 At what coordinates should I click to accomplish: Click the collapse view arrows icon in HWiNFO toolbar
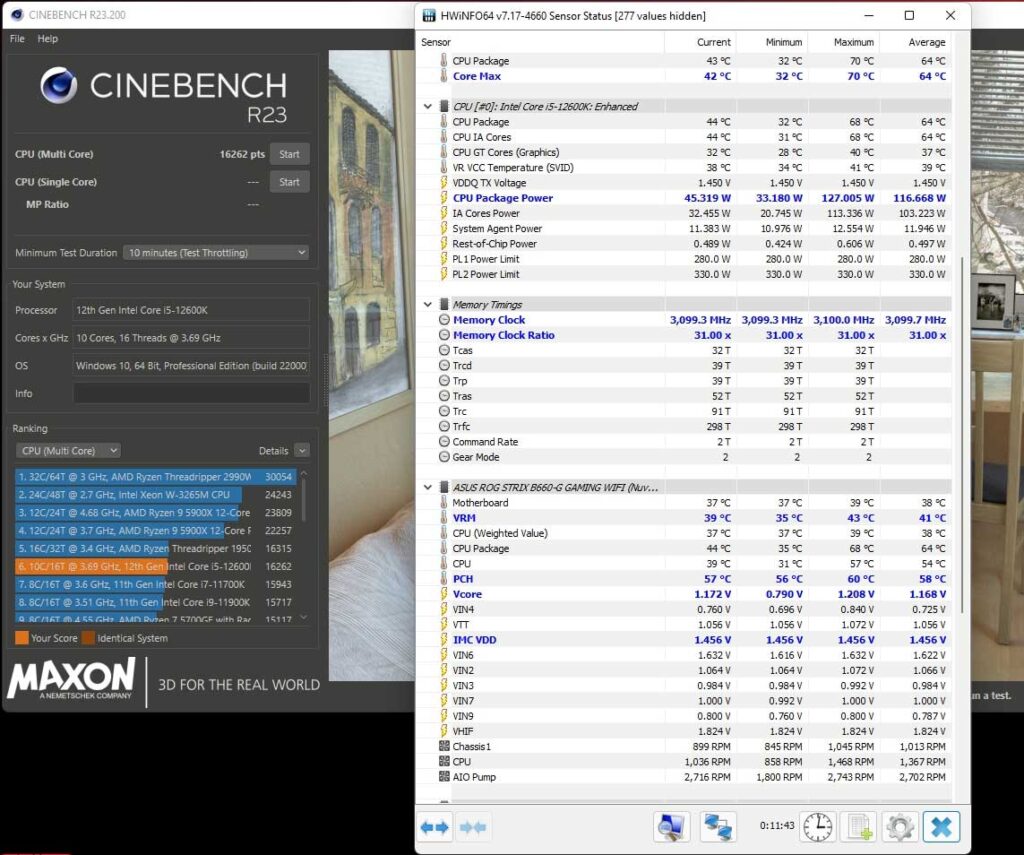pos(473,828)
